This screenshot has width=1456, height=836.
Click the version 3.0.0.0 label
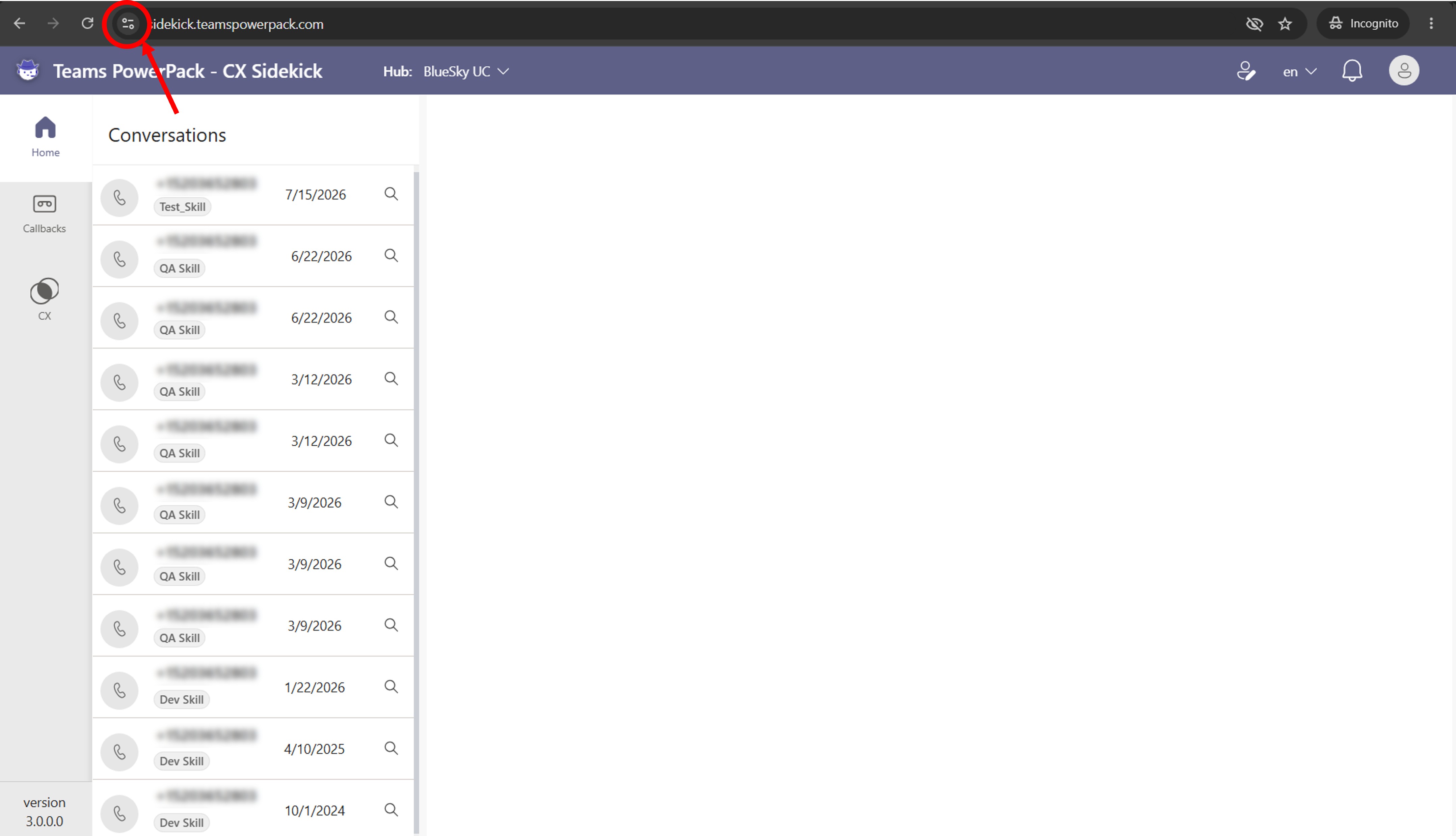click(44, 811)
